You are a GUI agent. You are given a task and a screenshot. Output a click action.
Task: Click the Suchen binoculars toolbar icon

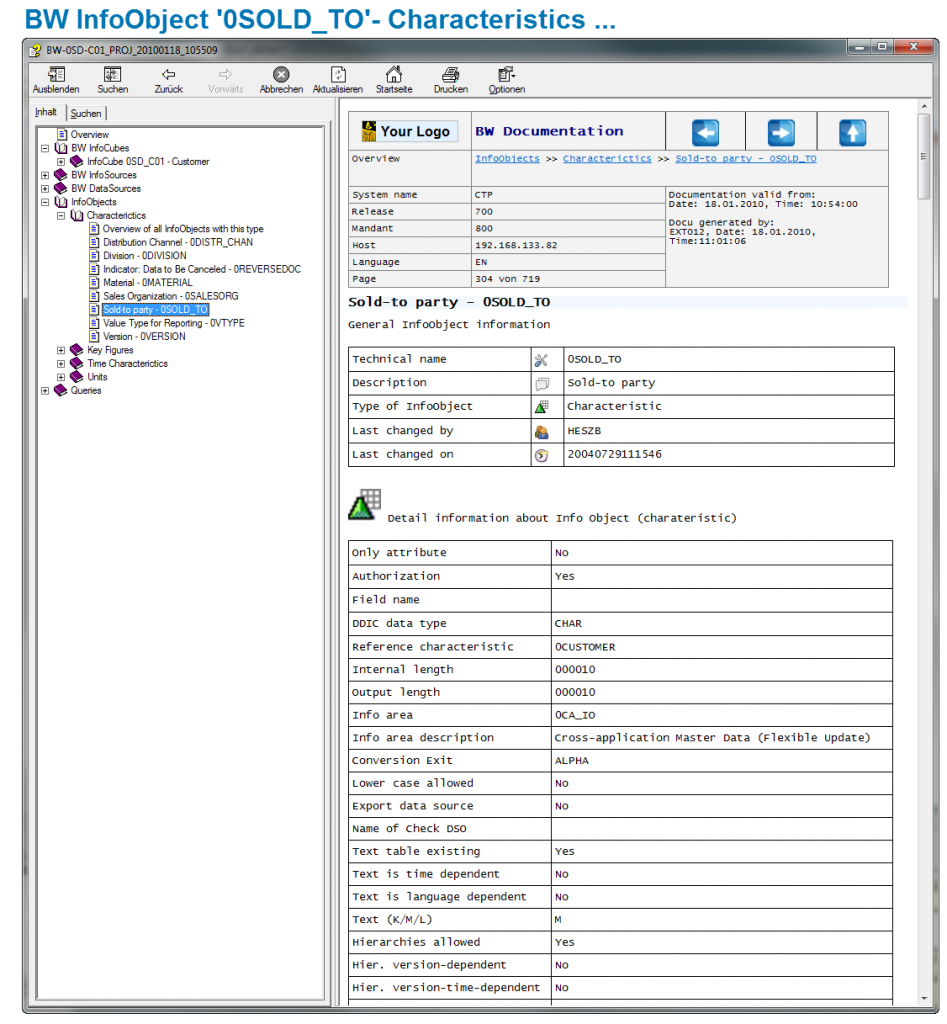tap(112, 75)
